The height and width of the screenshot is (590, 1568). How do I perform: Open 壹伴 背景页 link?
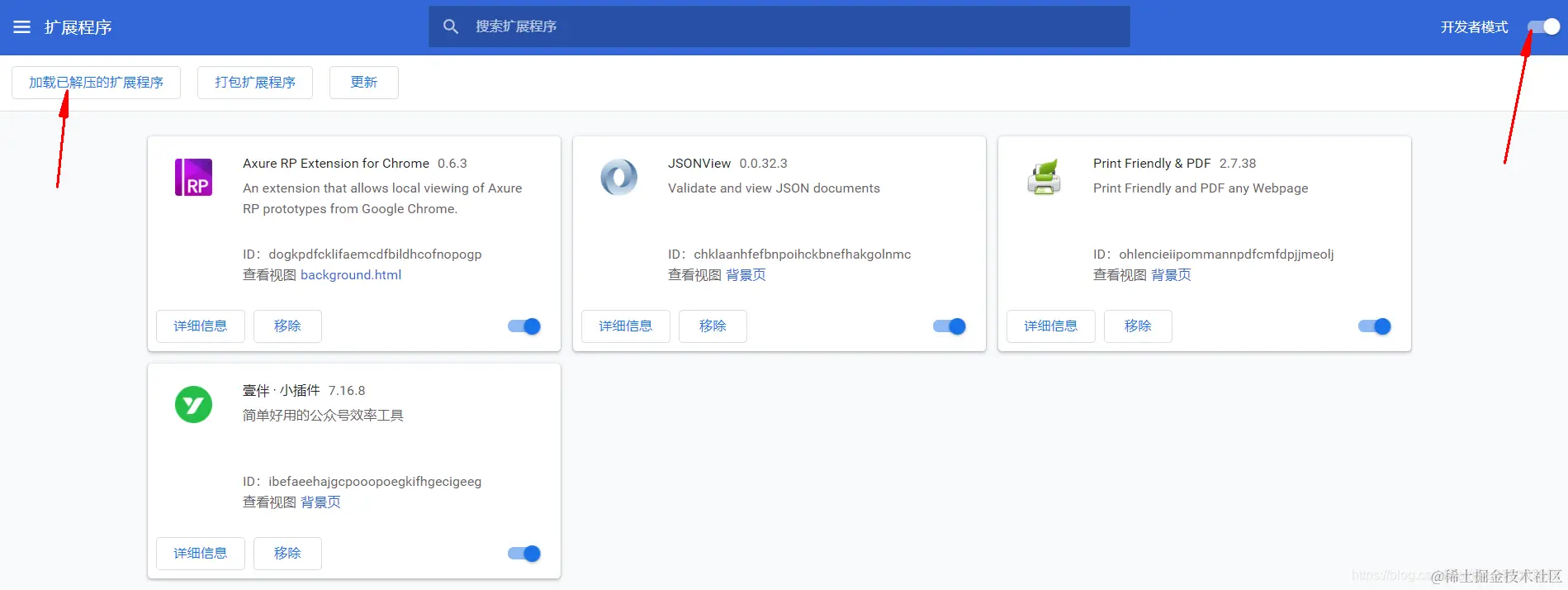[x=320, y=502]
